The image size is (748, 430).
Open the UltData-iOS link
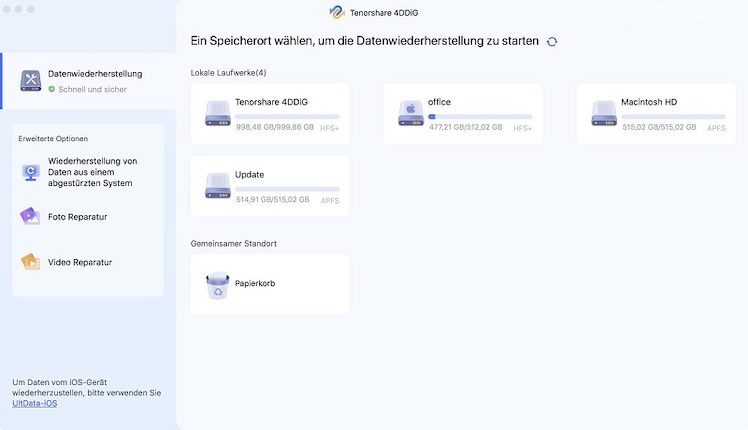coord(34,403)
